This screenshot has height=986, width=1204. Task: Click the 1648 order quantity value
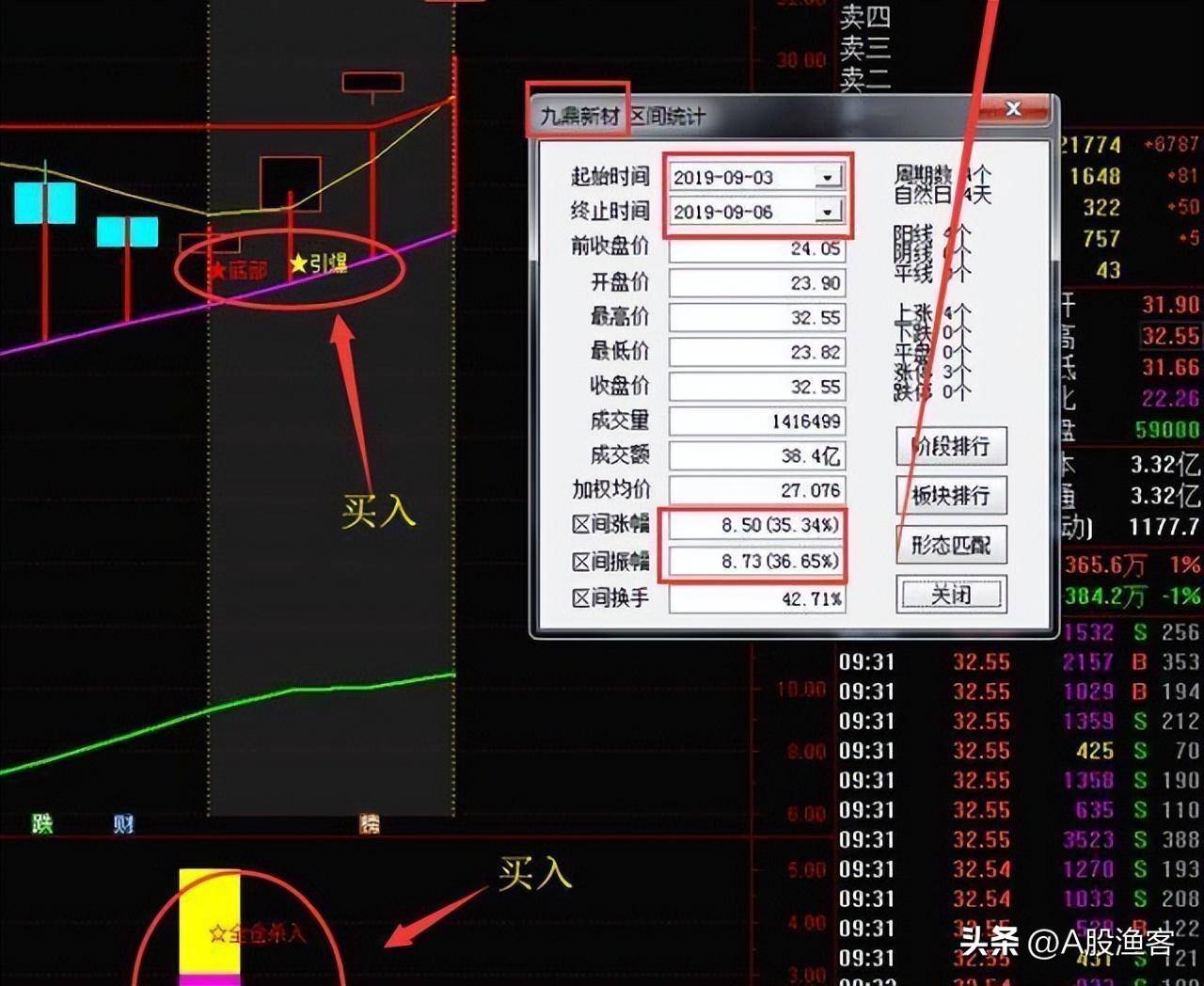point(1095,176)
